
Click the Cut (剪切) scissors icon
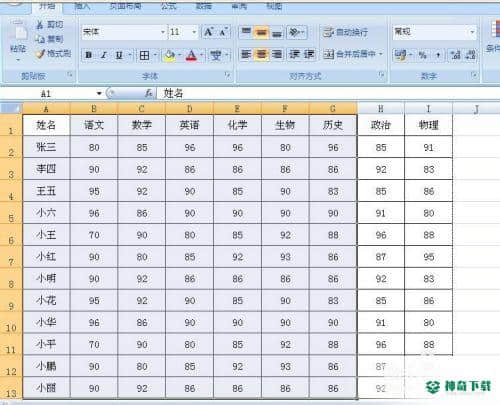(x=41, y=25)
